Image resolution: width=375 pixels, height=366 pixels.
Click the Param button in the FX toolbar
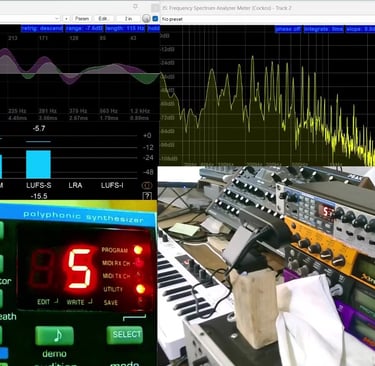click(82, 19)
